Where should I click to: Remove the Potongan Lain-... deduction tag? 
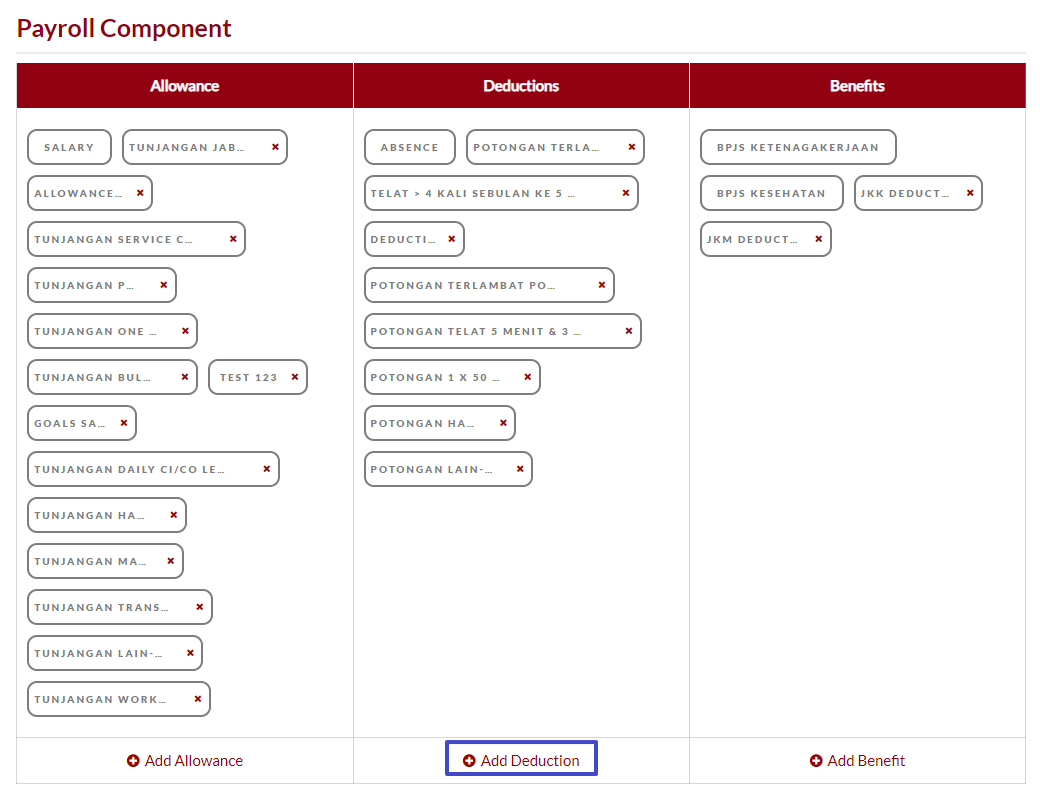point(520,469)
